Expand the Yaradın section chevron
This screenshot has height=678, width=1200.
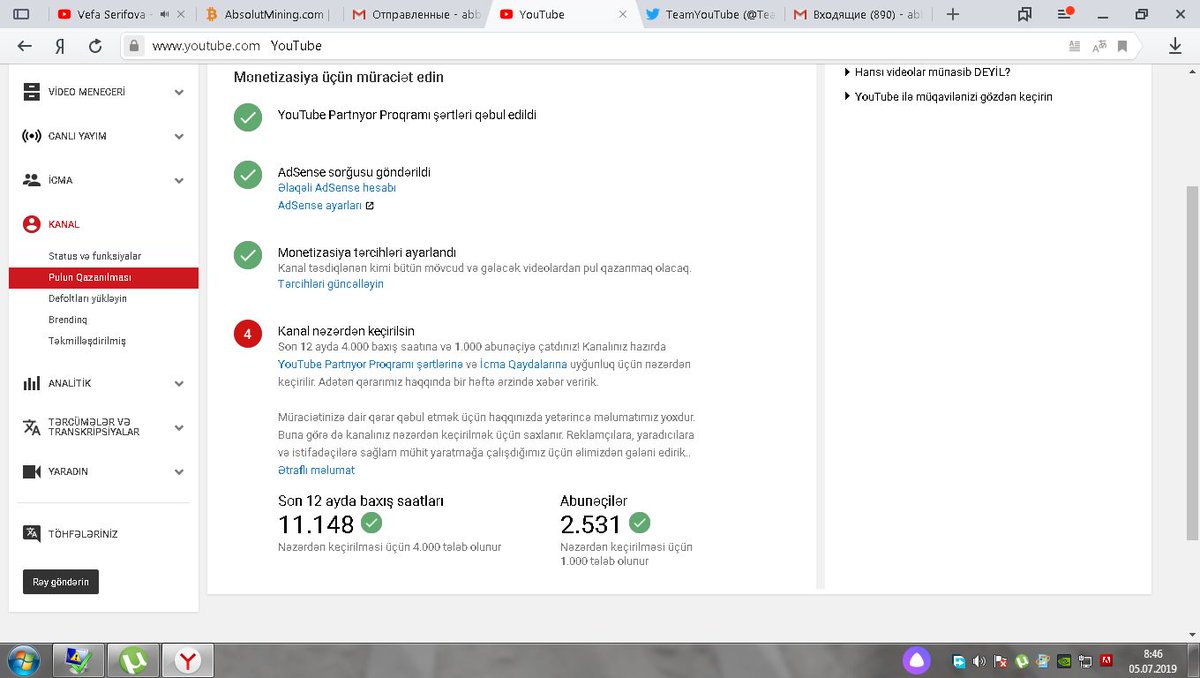click(x=179, y=471)
